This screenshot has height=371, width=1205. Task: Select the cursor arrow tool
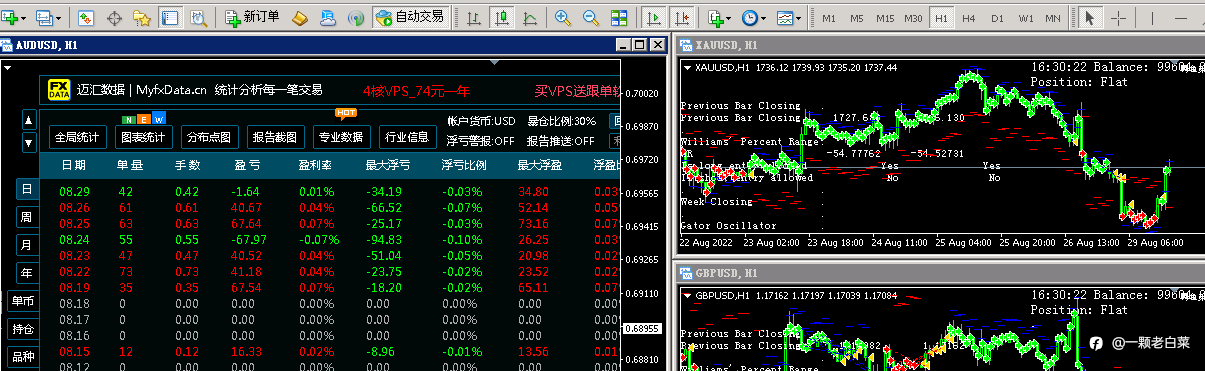[x=1091, y=18]
